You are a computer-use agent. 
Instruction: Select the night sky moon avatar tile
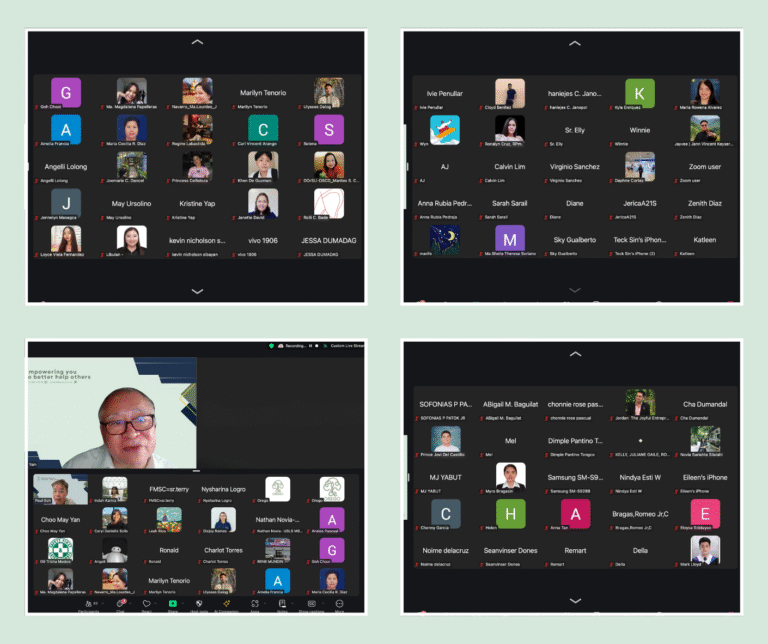tap(445, 240)
